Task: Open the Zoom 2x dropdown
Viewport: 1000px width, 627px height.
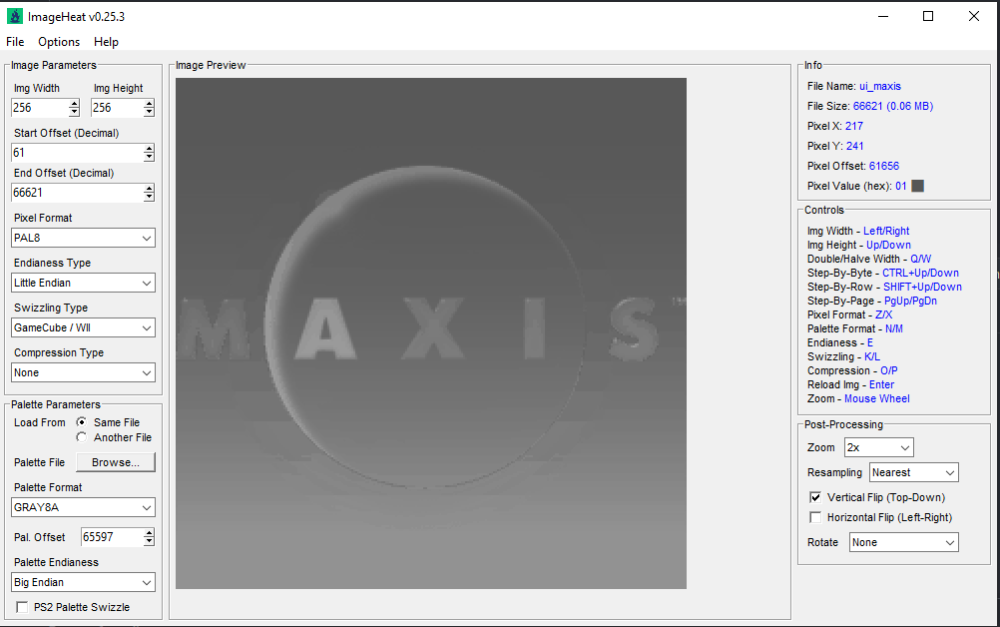Action: (x=878, y=448)
